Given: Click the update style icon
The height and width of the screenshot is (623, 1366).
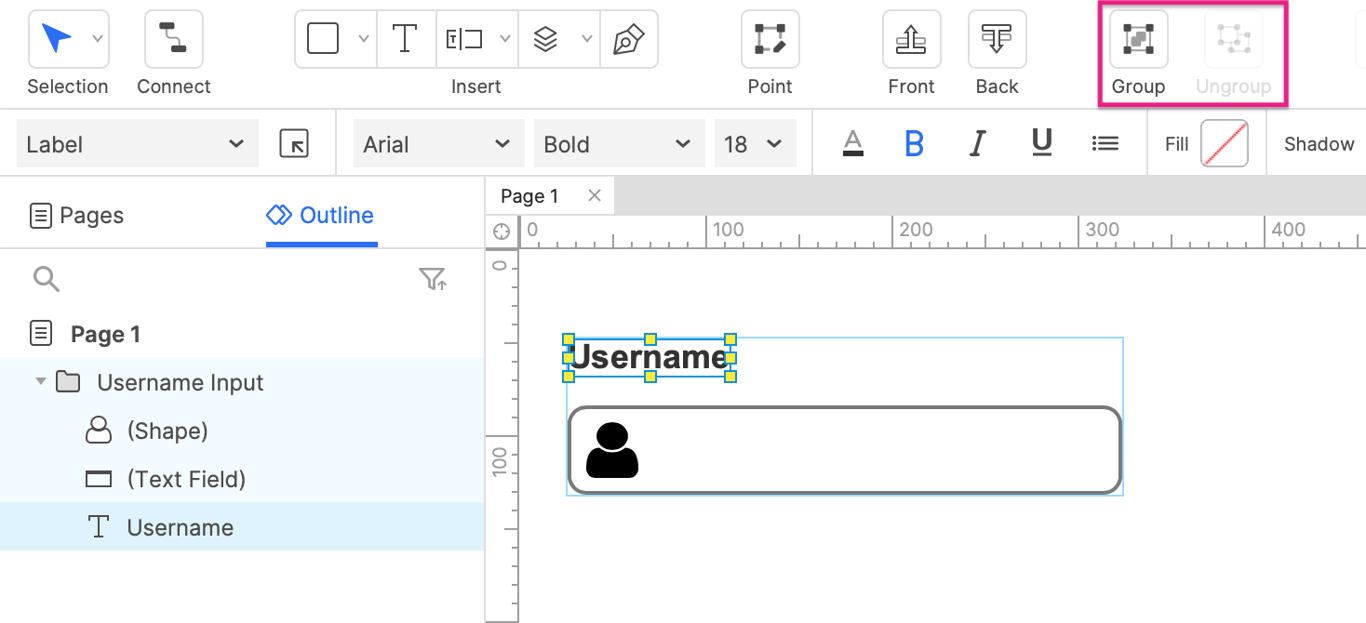Looking at the screenshot, I should pos(294,144).
